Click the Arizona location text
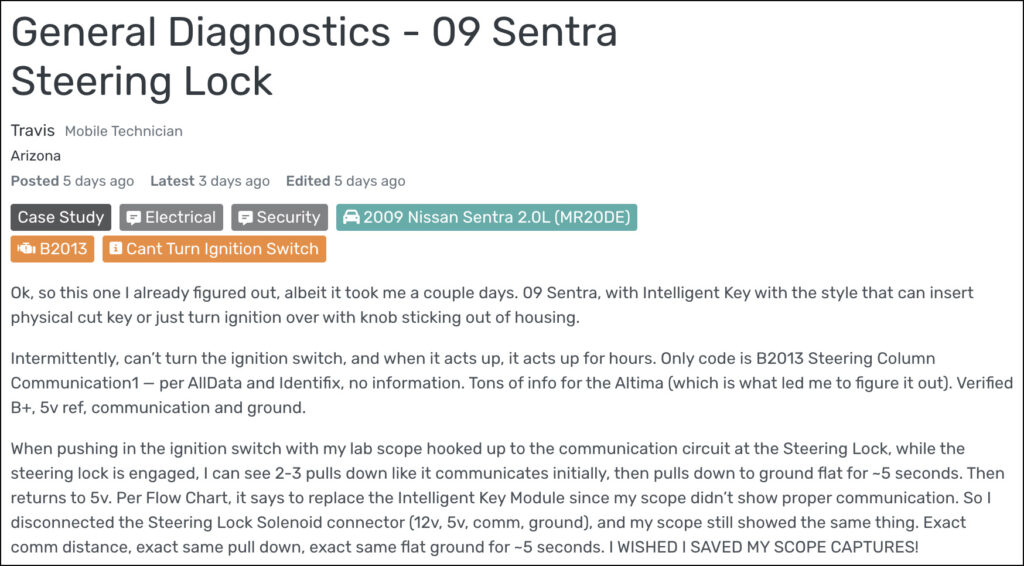Viewport: 1024px width, 566px height. [x=35, y=156]
